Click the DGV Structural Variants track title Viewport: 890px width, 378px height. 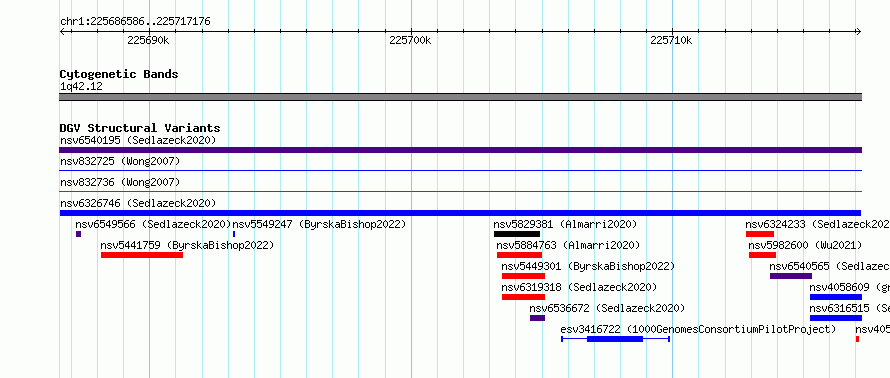click(140, 128)
